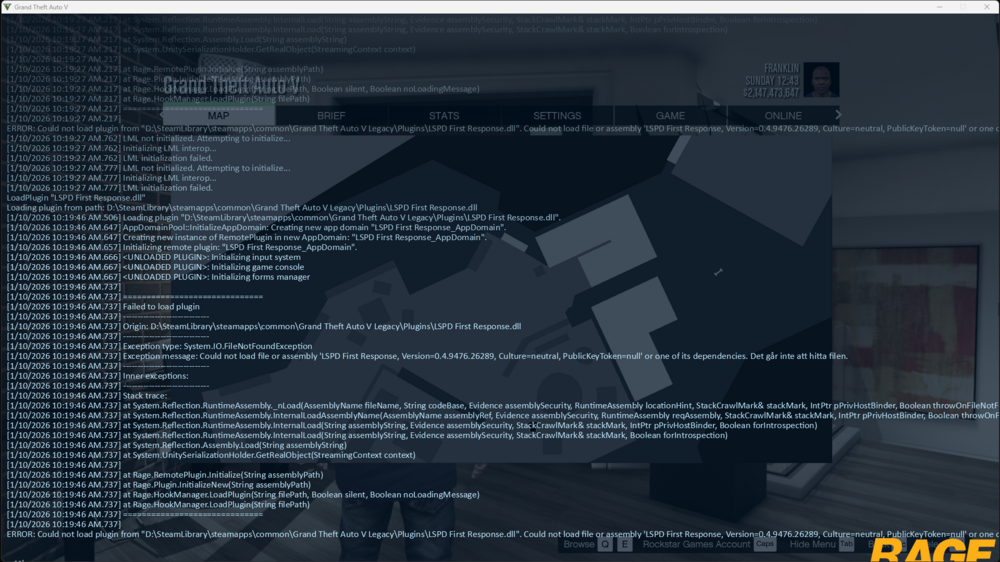
Task: Select the SETTINGS tab
Action: point(557,115)
